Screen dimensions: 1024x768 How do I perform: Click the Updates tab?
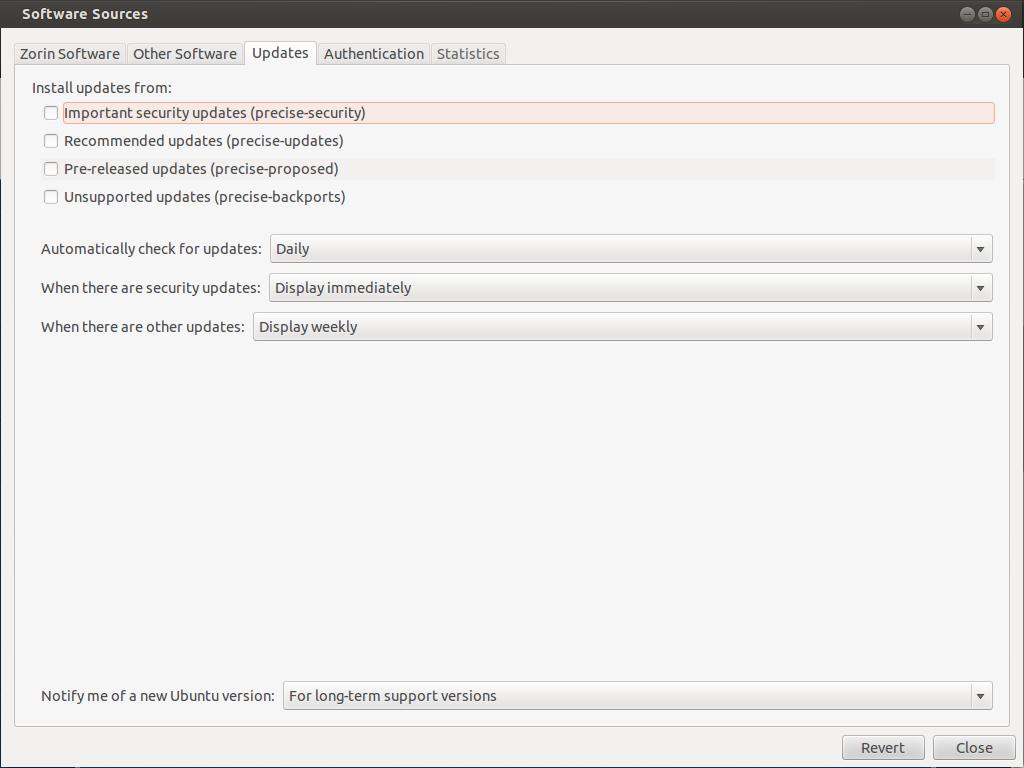pos(280,53)
